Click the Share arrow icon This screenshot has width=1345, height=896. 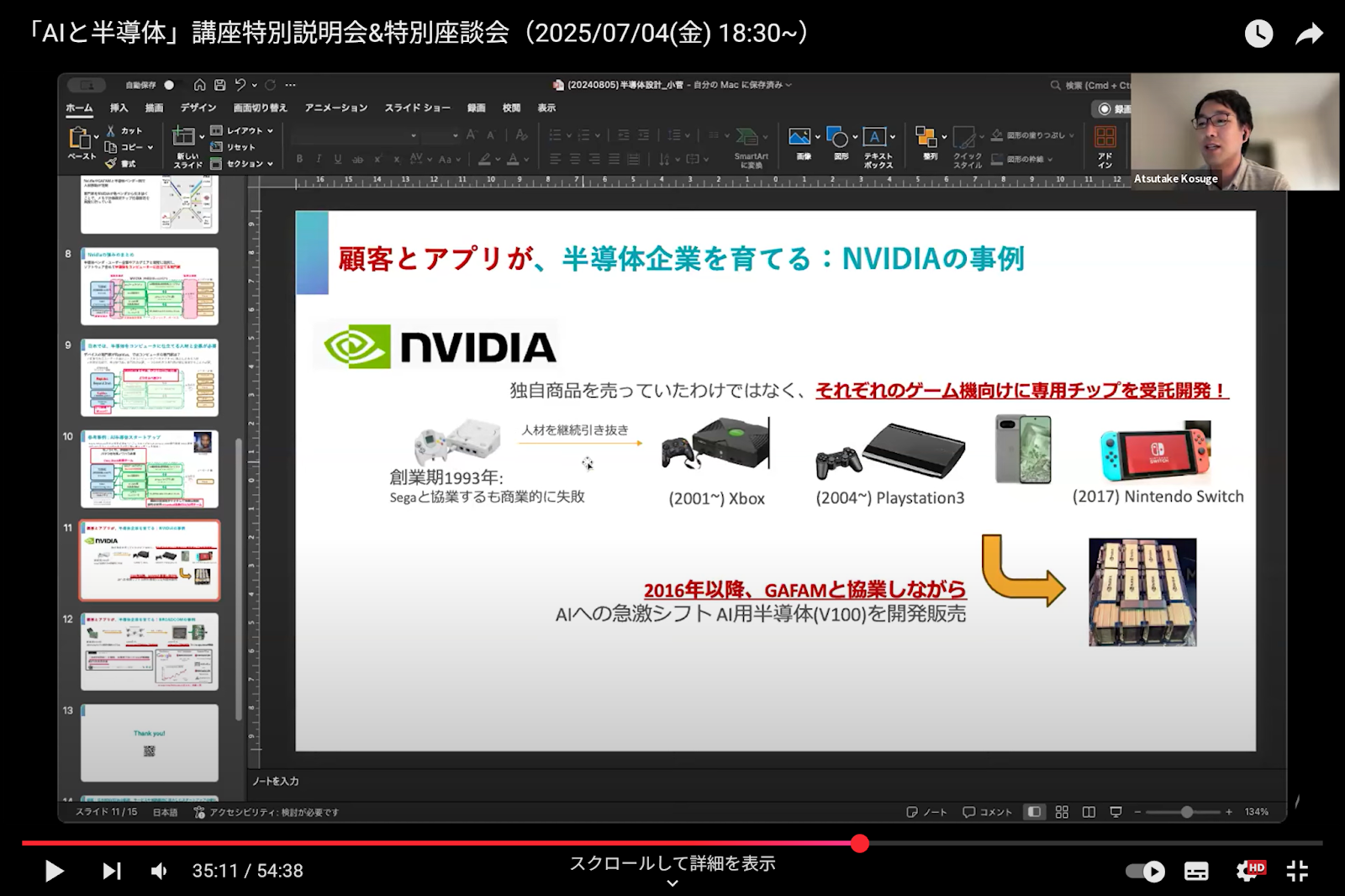point(1310,34)
